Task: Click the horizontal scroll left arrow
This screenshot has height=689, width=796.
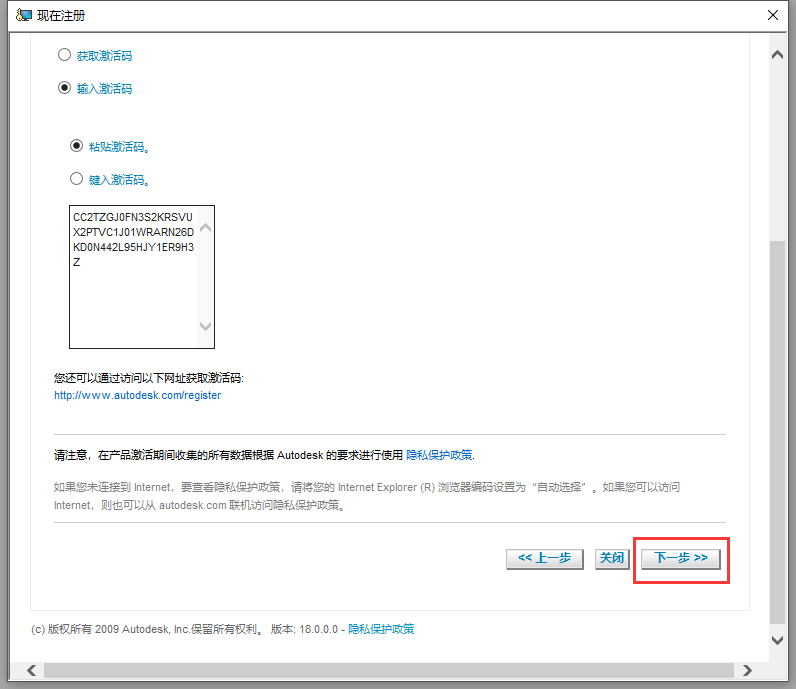Action: [x=31, y=670]
